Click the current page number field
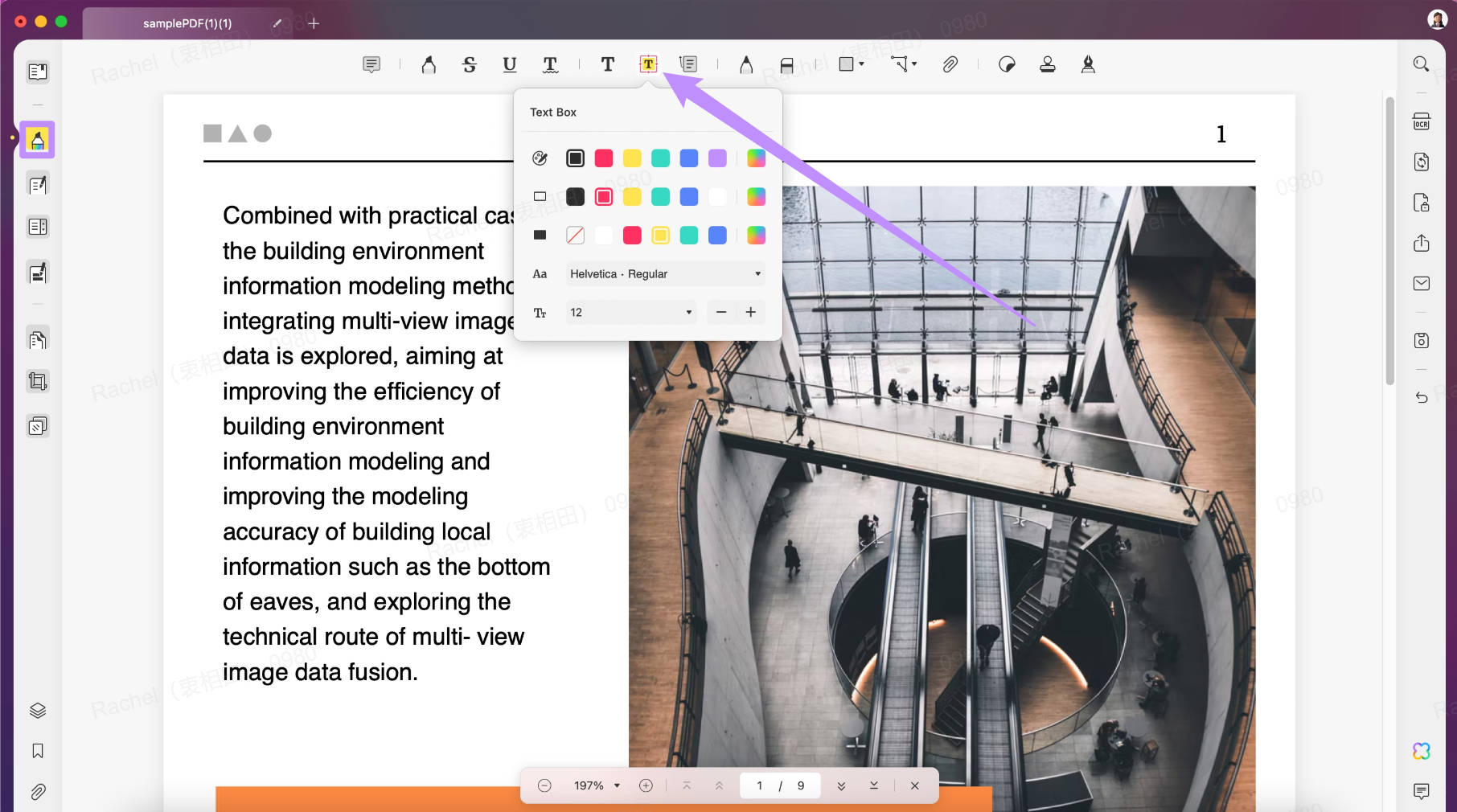 [x=759, y=785]
